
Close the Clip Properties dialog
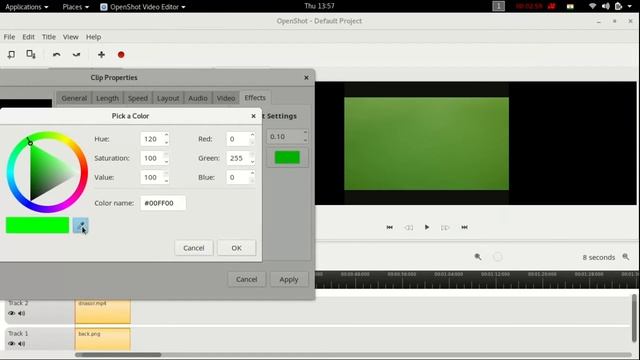tap(307, 78)
